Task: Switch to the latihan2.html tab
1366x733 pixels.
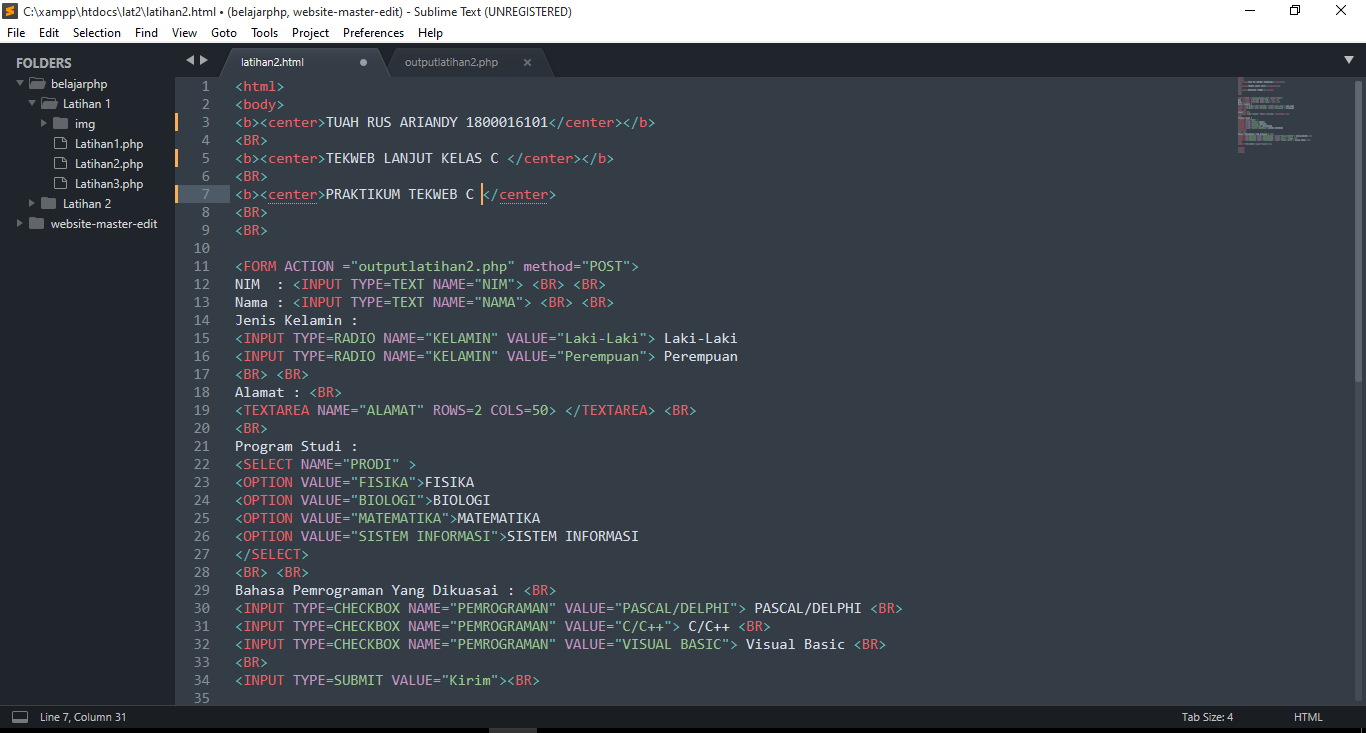Action: [304, 62]
